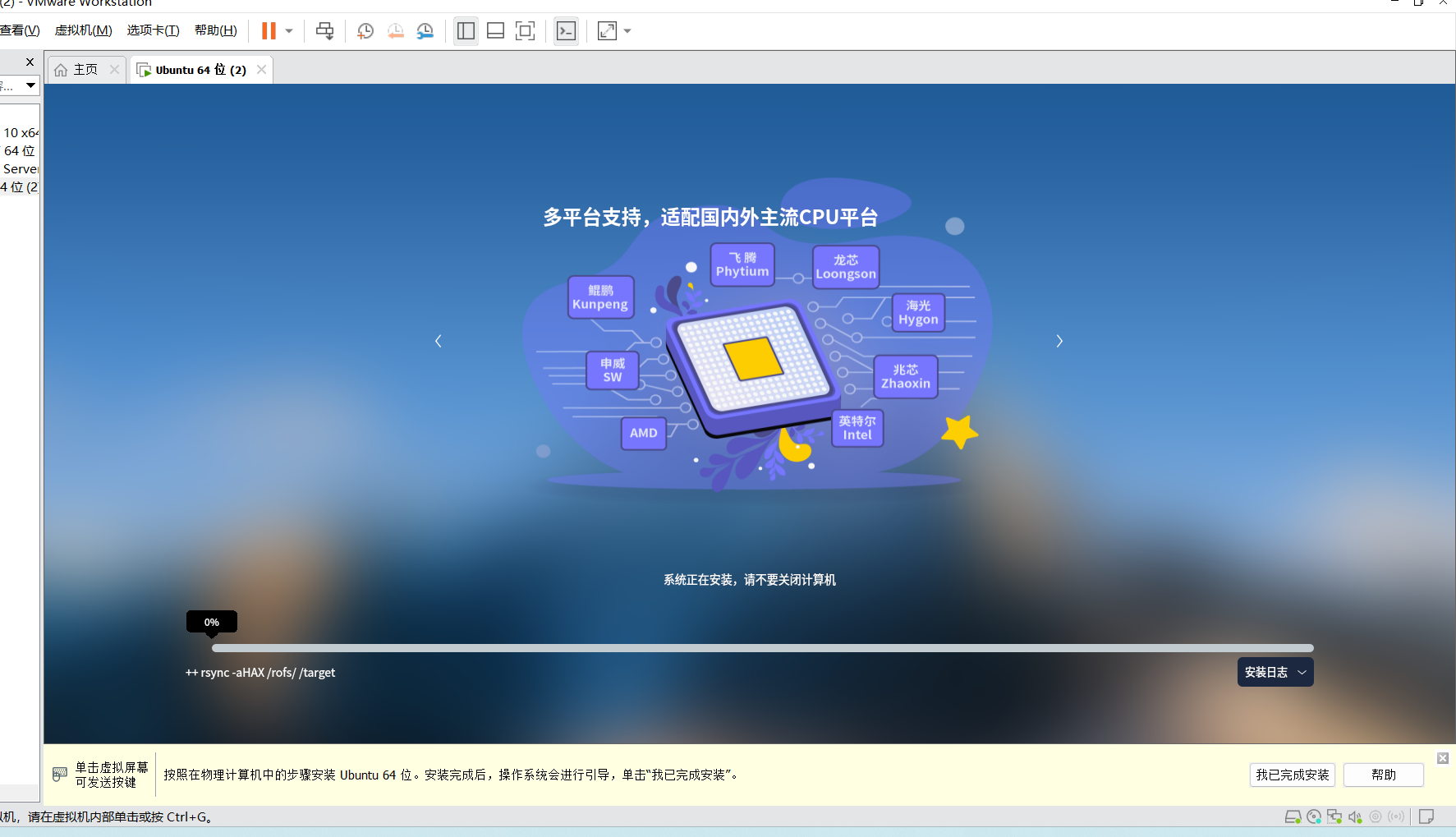The image size is (1456, 837).
Task: Open the 虚拟机(M) menu
Action: pyautogui.click(x=84, y=30)
